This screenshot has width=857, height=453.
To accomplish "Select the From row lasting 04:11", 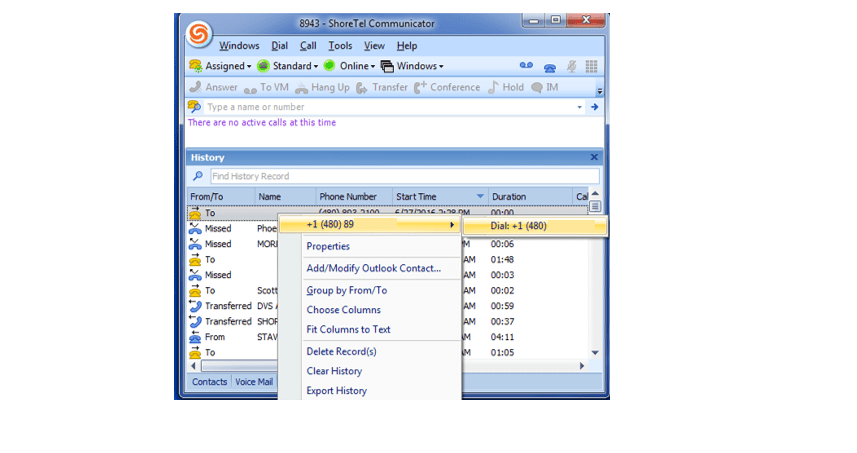I will (388, 337).
